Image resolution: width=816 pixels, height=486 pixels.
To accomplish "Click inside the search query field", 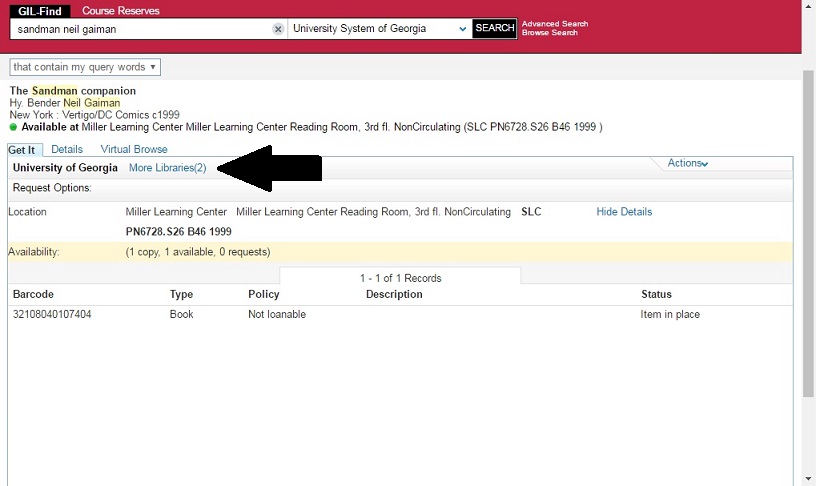I will [x=140, y=29].
